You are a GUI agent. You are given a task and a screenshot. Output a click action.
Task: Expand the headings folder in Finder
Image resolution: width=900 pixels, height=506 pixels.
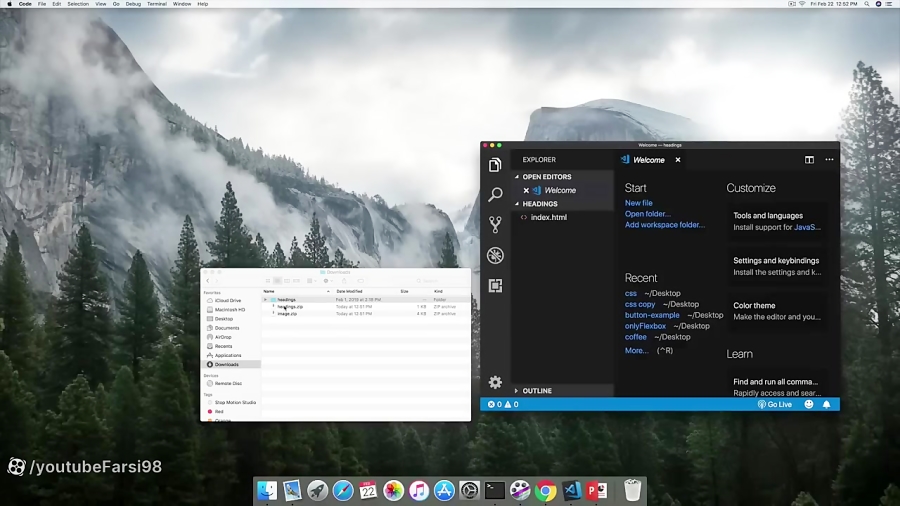(266, 299)
